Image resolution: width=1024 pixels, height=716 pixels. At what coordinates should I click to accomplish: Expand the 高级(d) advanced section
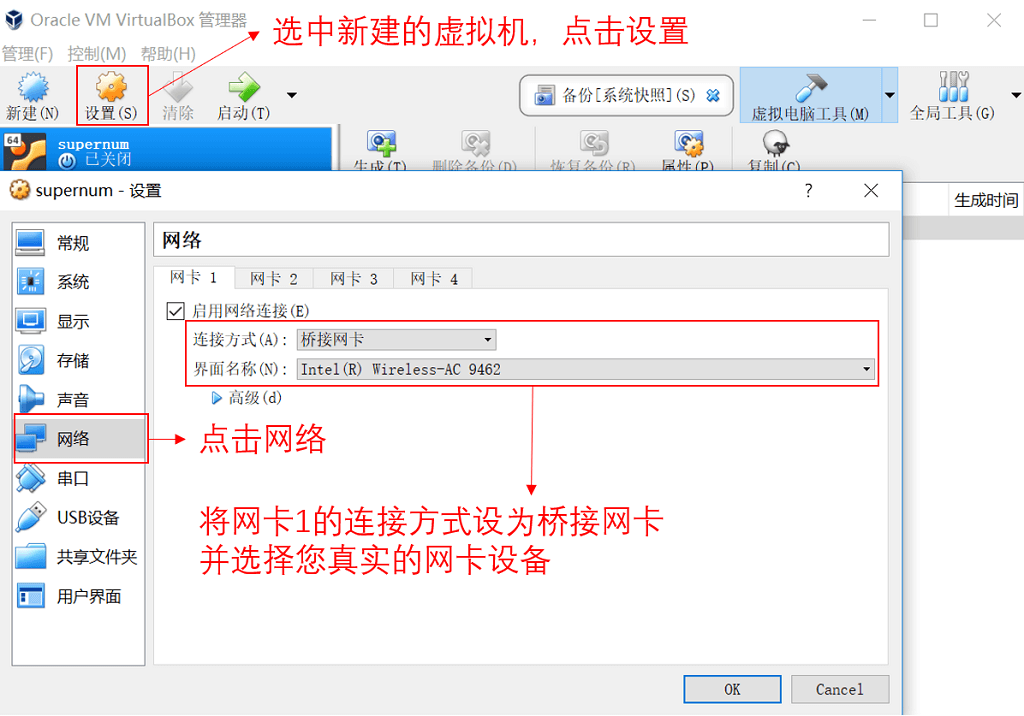[x=247, y=398]
